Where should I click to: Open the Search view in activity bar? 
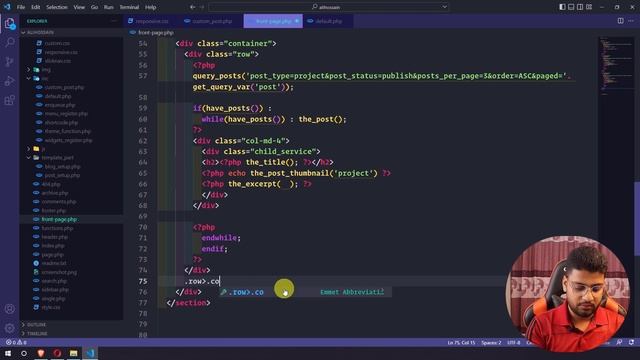pos(9,42)
